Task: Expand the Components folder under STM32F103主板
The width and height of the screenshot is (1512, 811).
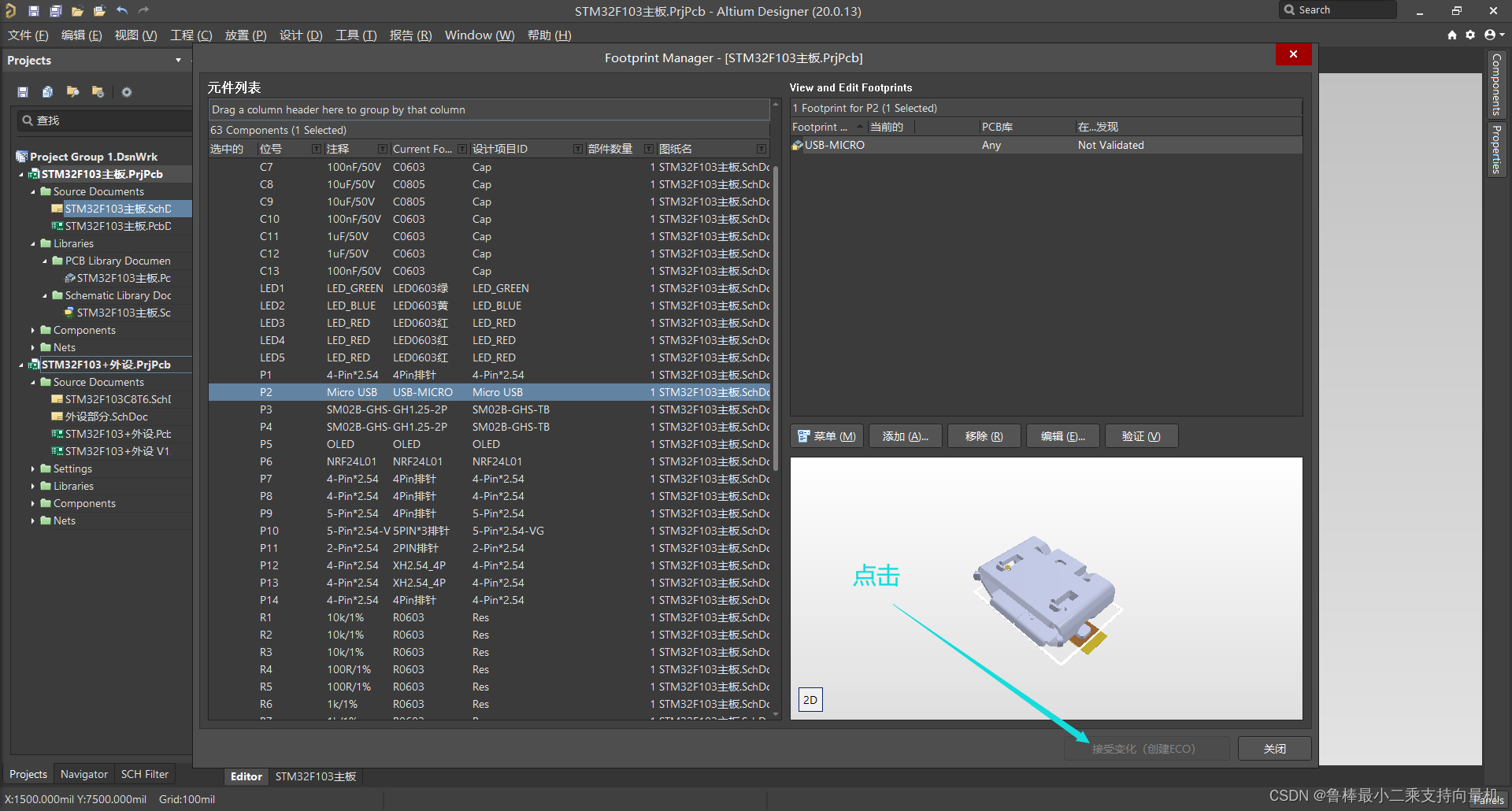Action: point(33,331)
